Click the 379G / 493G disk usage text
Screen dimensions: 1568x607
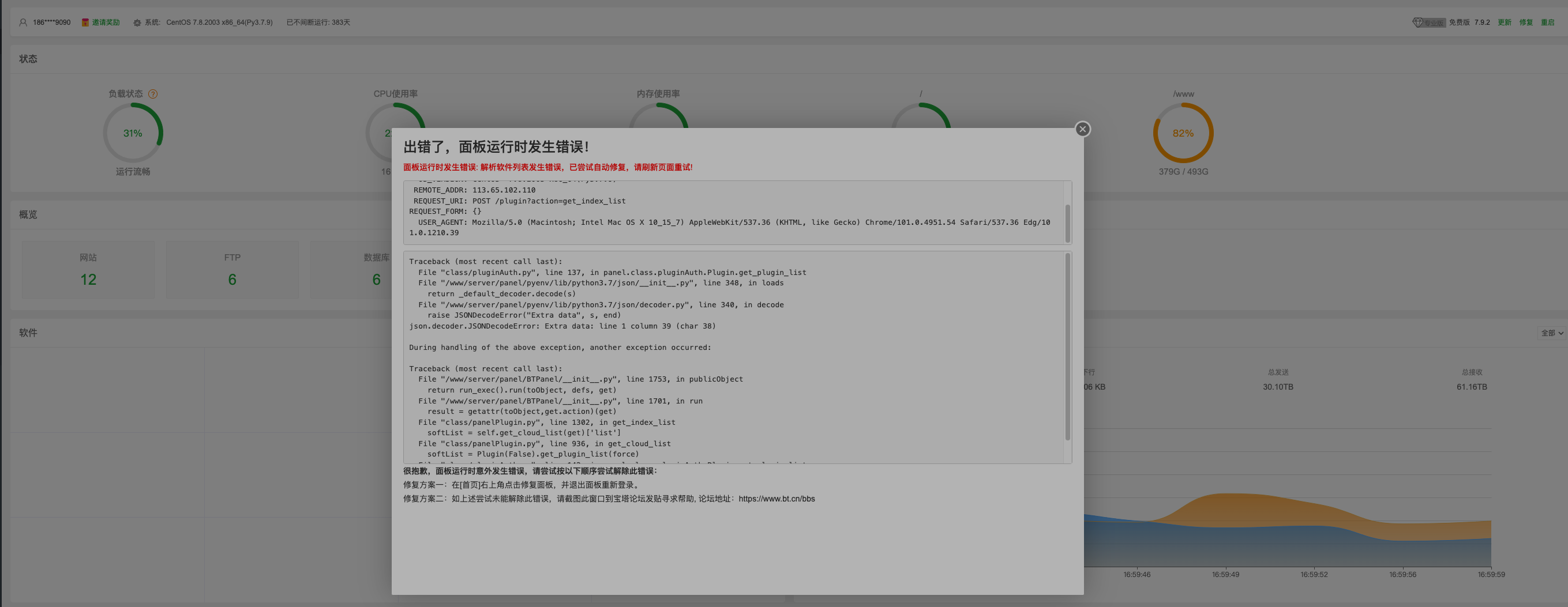point(1183,172)
